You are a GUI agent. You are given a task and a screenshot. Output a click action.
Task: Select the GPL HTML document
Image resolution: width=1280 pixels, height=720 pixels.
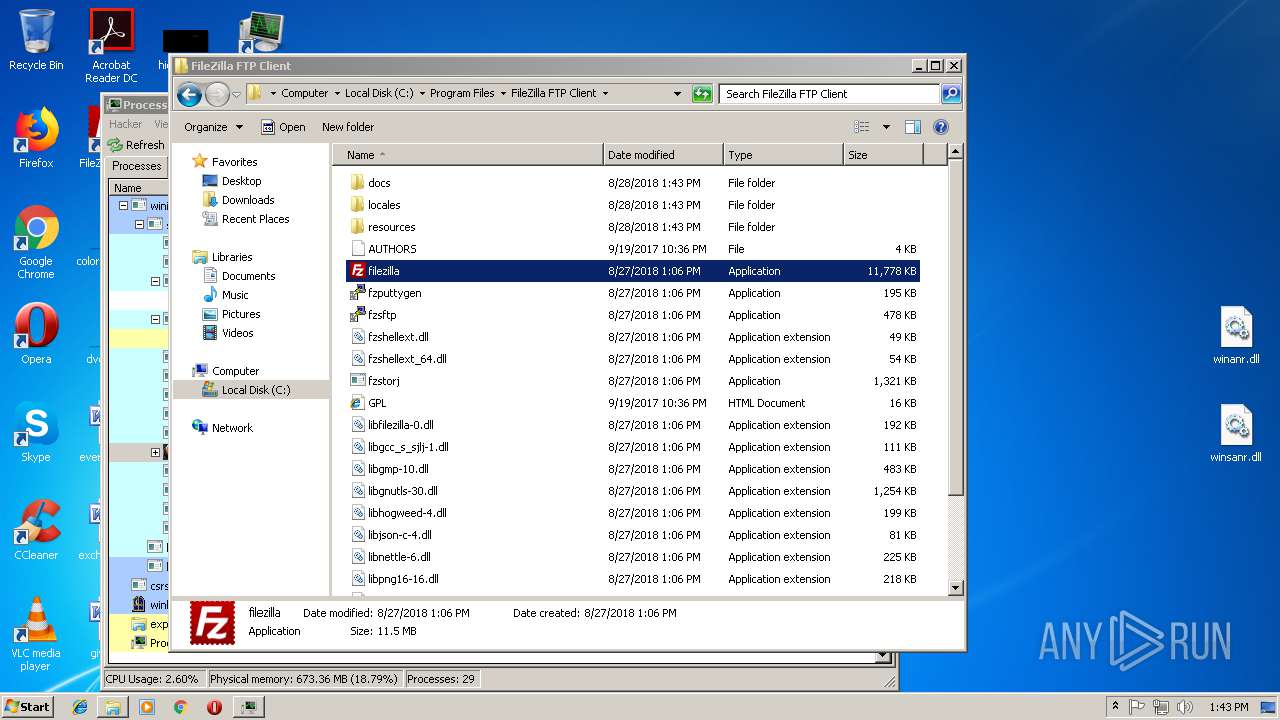[x=632, y=403]
